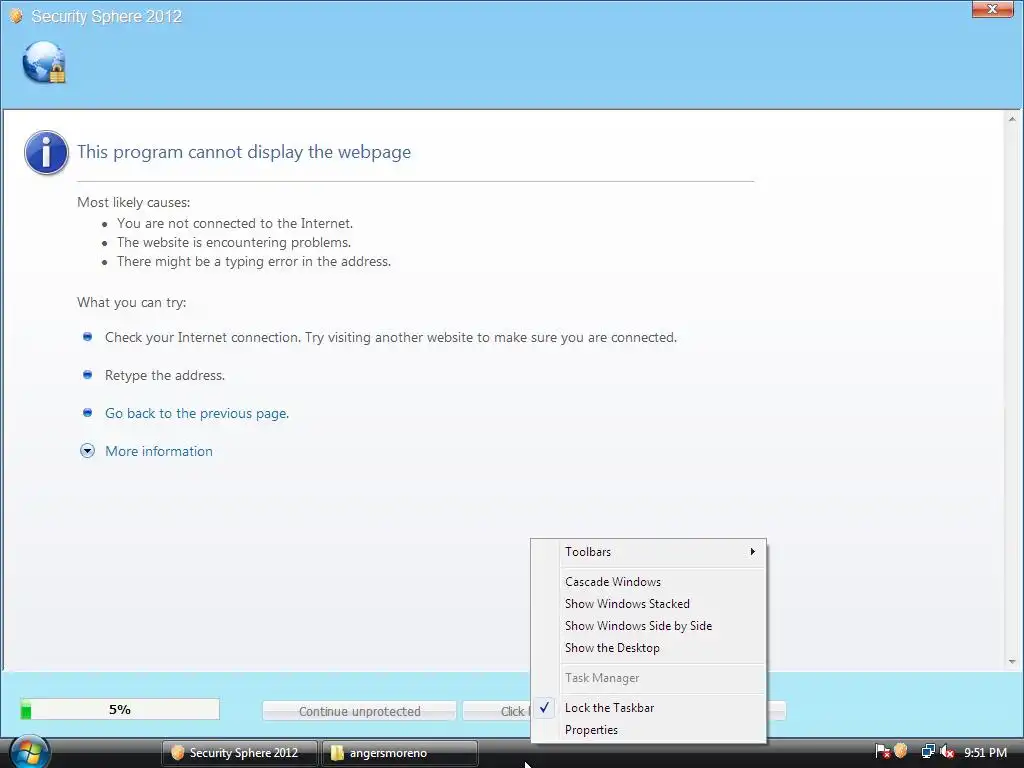This screenshot has height=768, width=1024.
Task: Toggle Lock the Taskbar checkmark
Action: [545, 707]
